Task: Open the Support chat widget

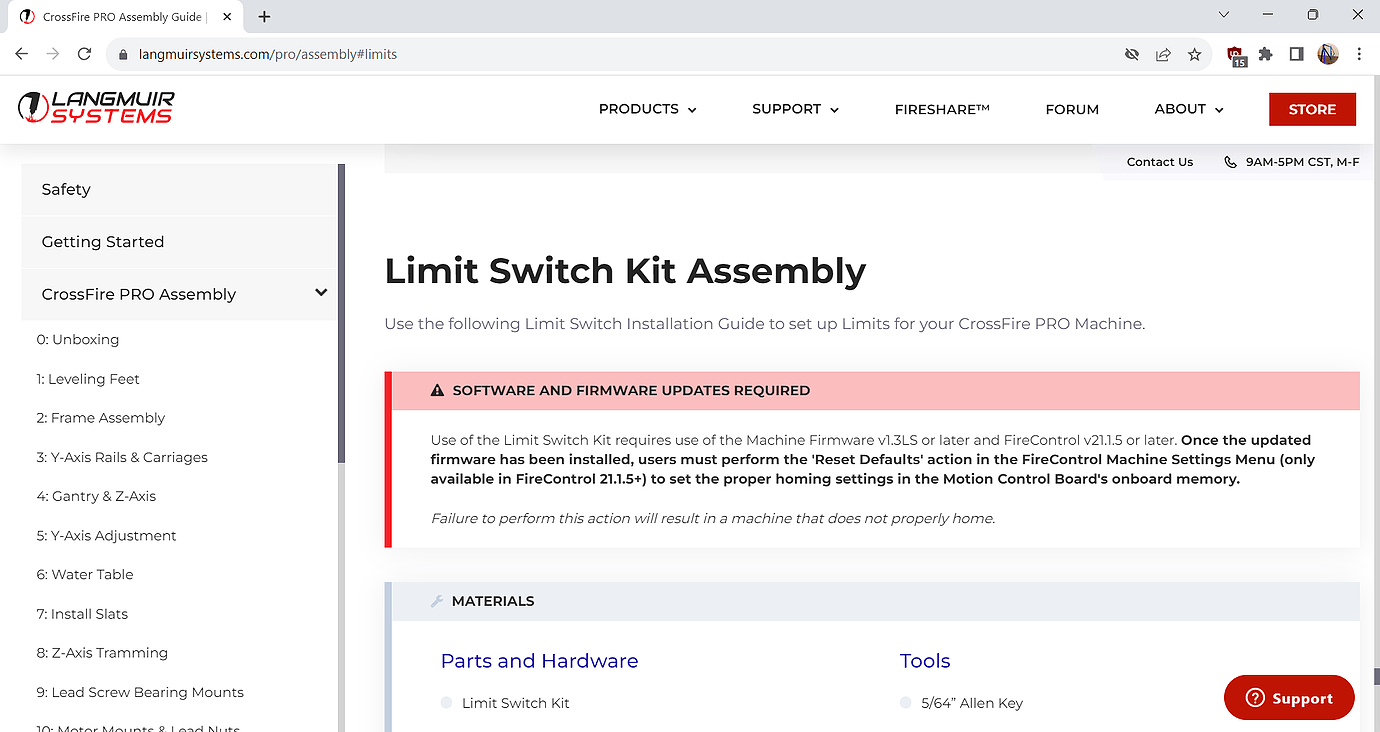Action: click(x=1288, y=697)
